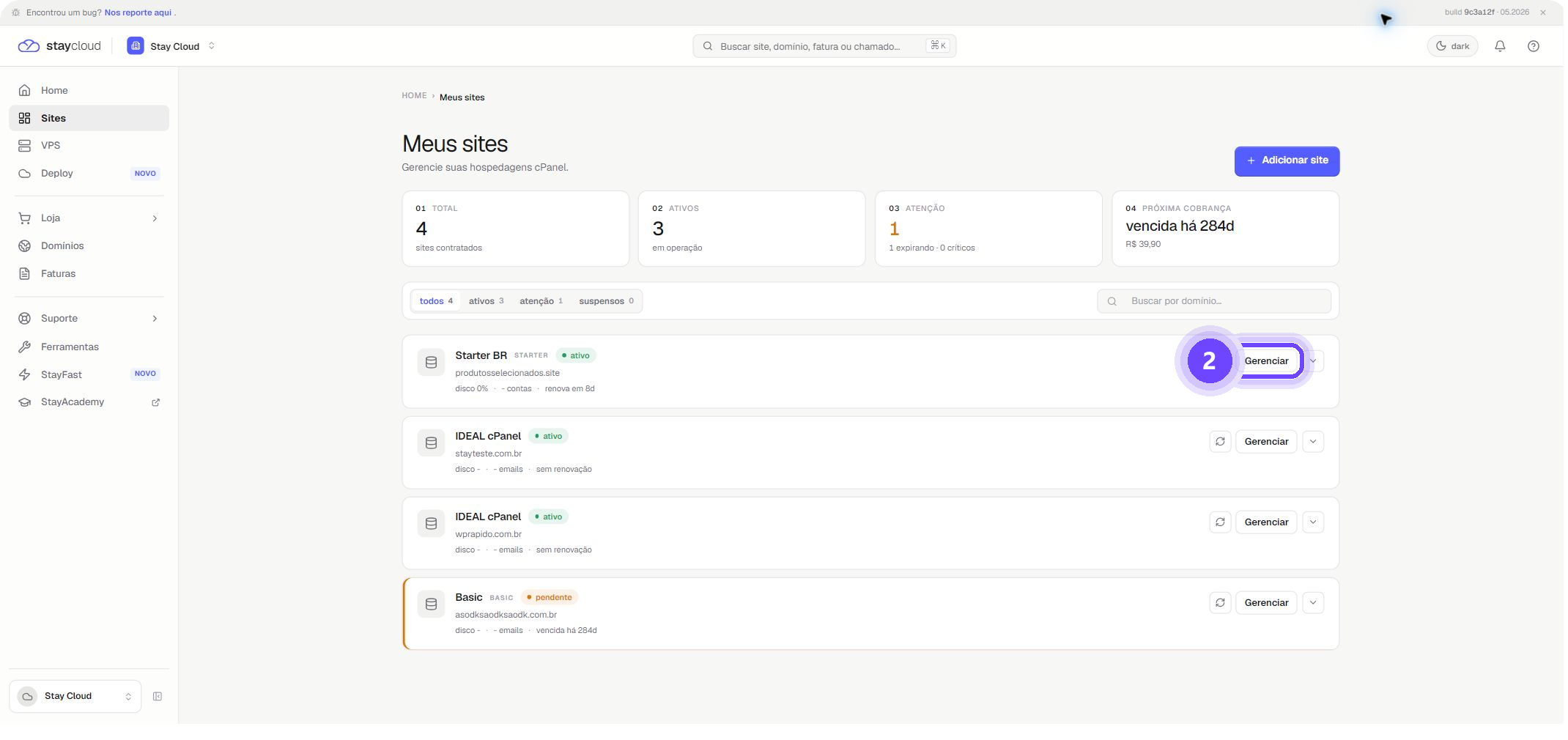Open the Home page from the sidebar

point(89,90)
